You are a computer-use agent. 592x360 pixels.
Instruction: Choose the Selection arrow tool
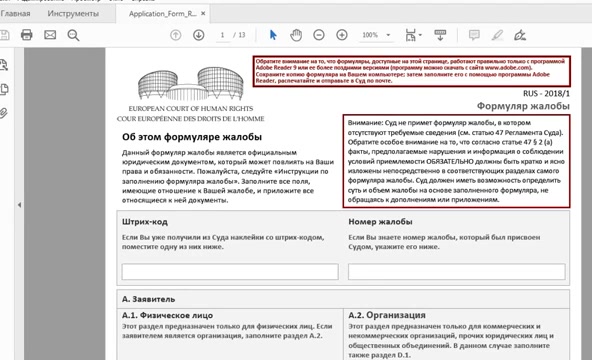273,35
